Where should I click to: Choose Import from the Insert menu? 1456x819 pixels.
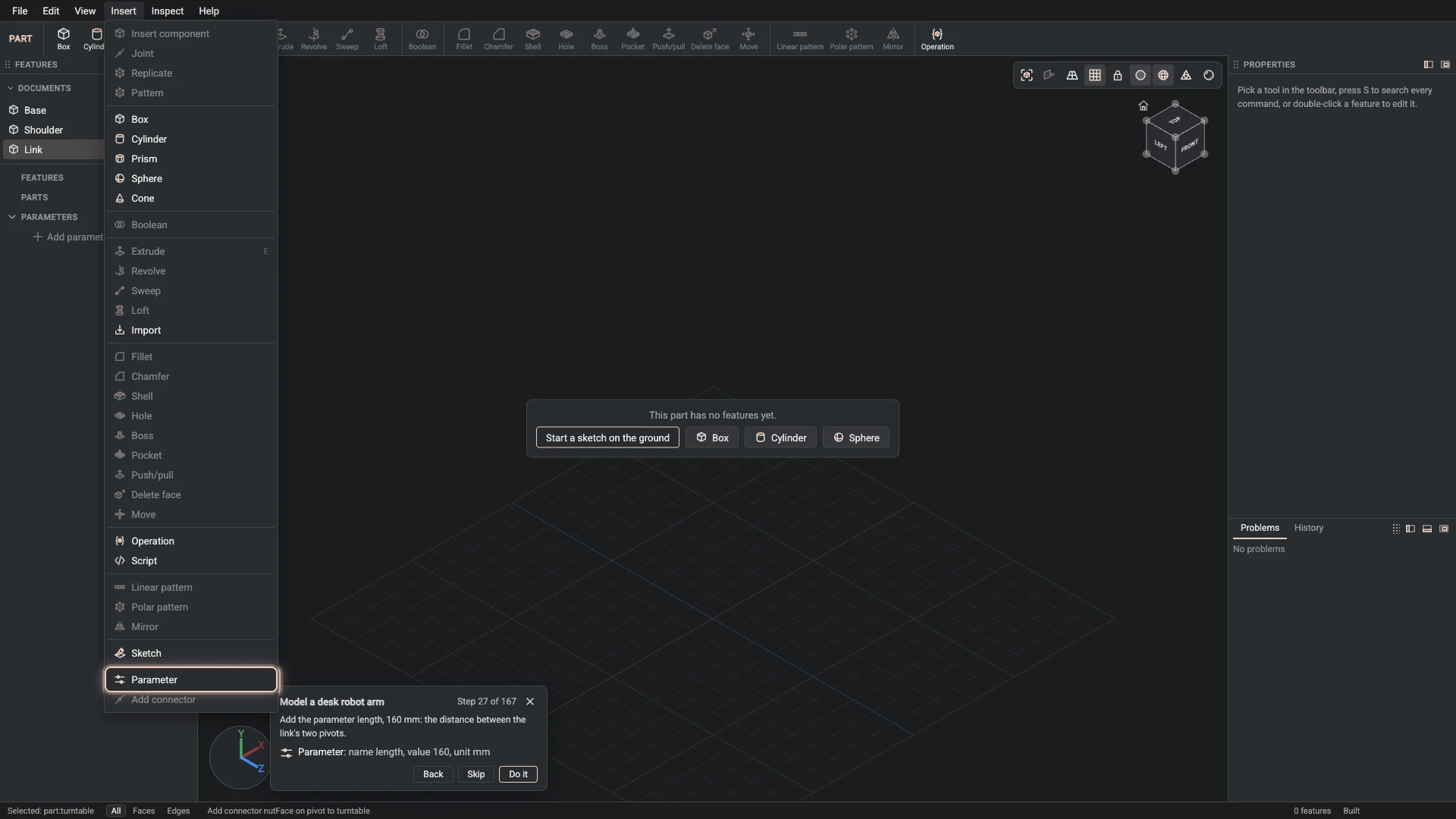(x=191, y=330)
